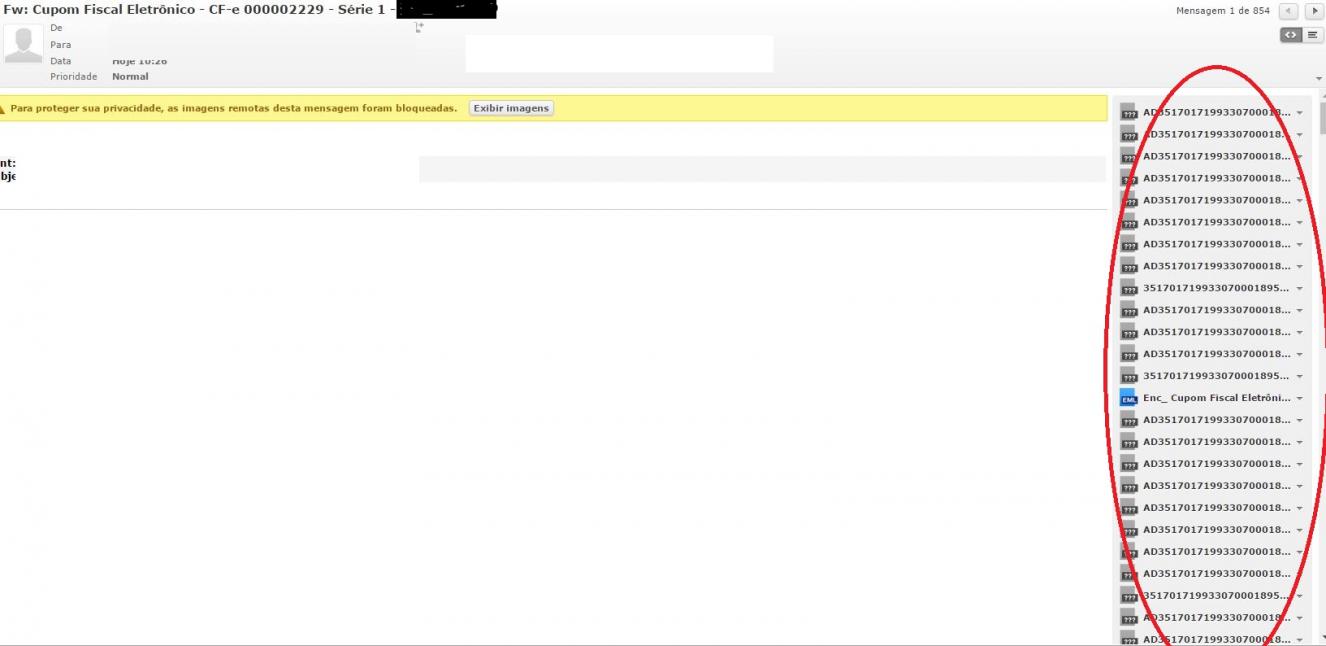Image resolution: width=1326 pixels, height=646 pixels.
Task: Click the 'Data' header label
Action: (x=60, y=61)
